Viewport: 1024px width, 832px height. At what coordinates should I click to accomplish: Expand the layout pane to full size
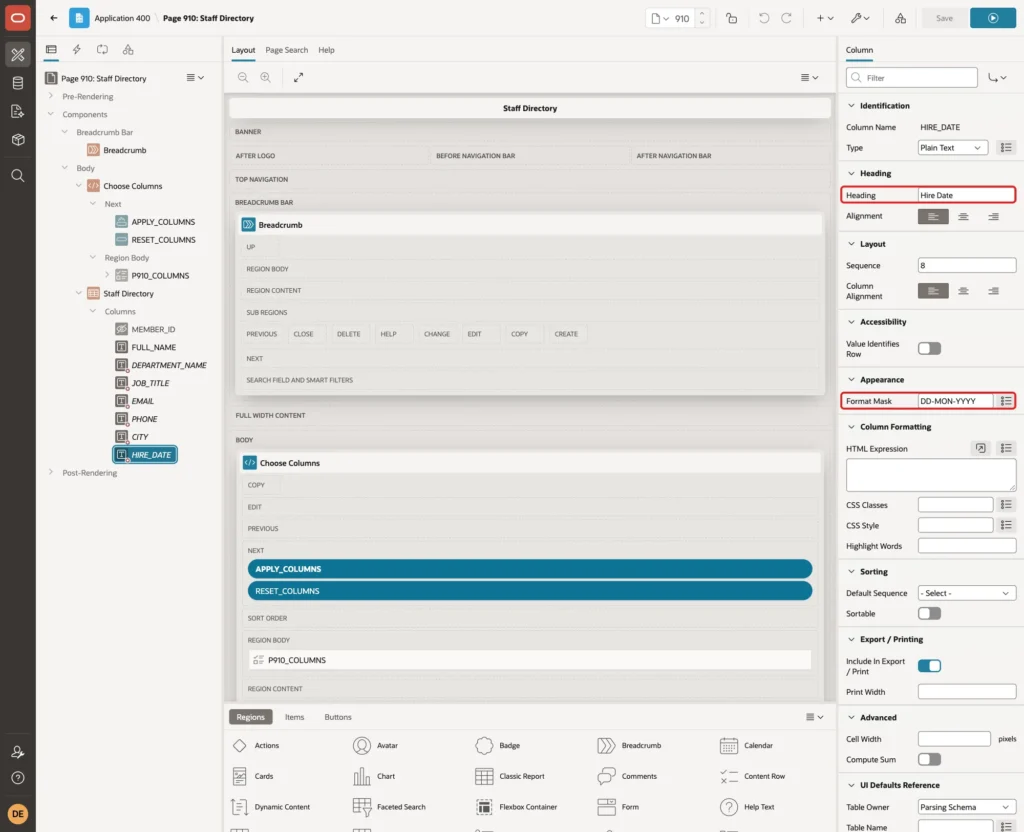298,77
